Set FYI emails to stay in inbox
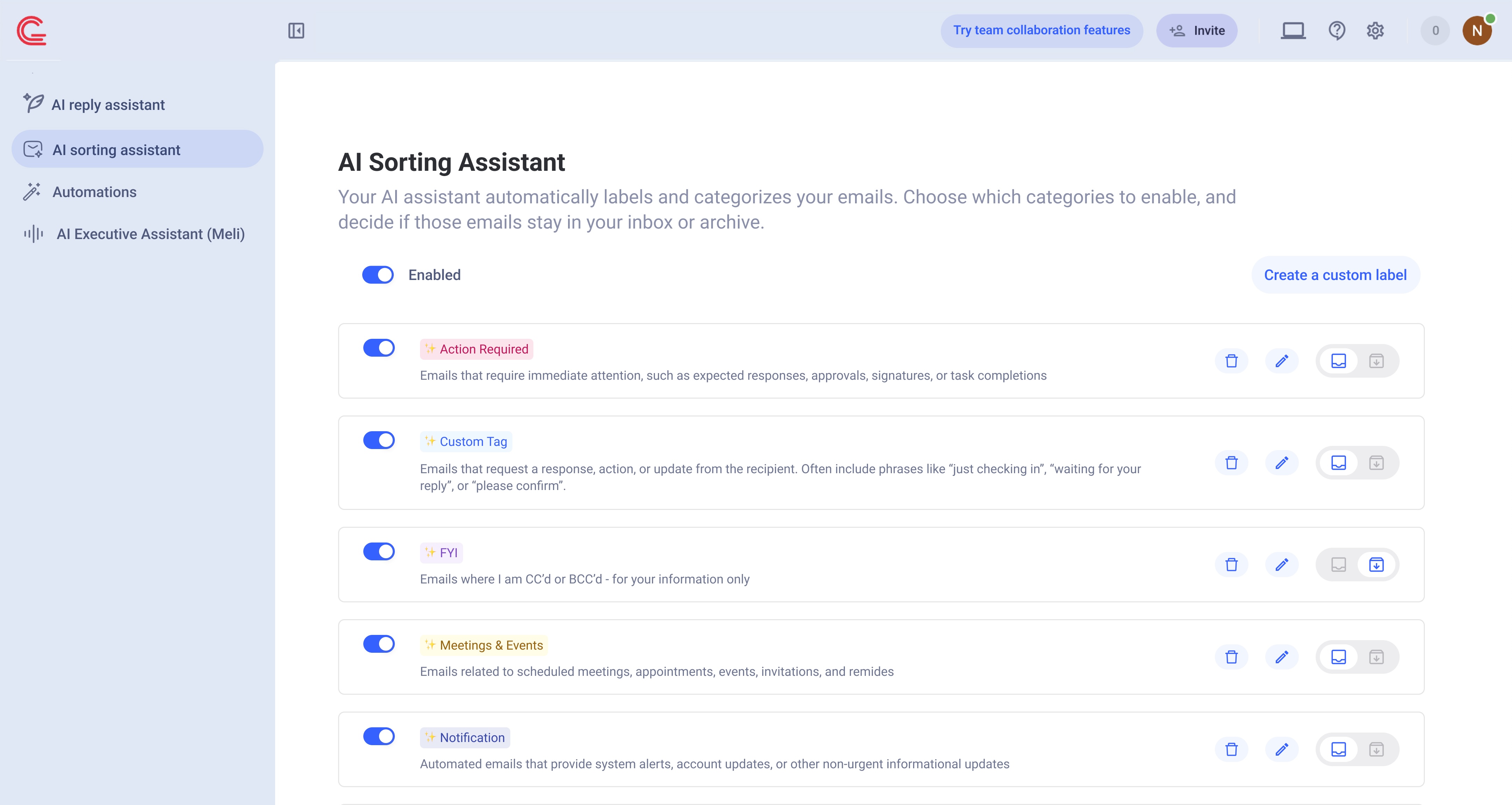The image size is (1512, 805). point(1338,565)
